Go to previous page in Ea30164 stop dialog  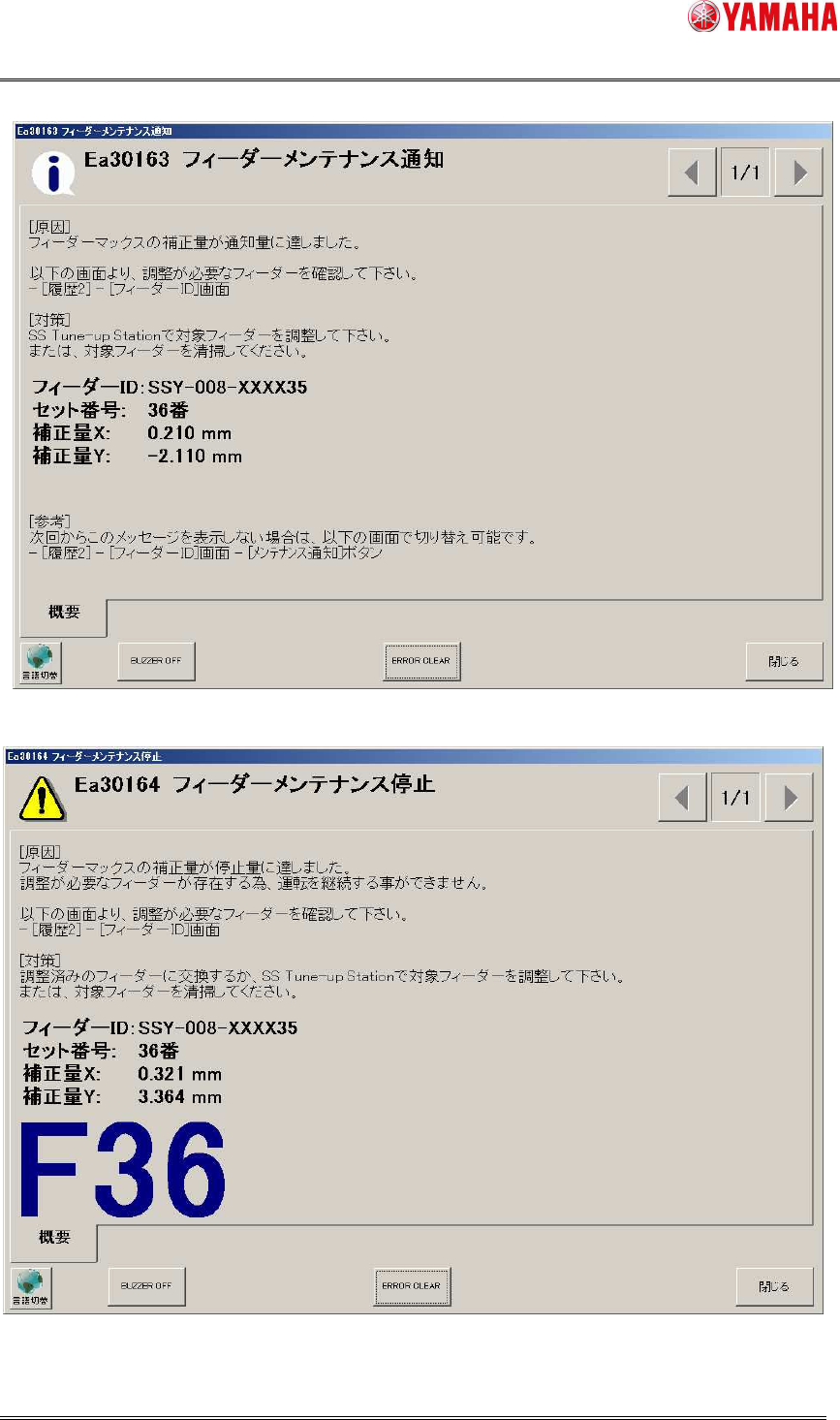682,798
